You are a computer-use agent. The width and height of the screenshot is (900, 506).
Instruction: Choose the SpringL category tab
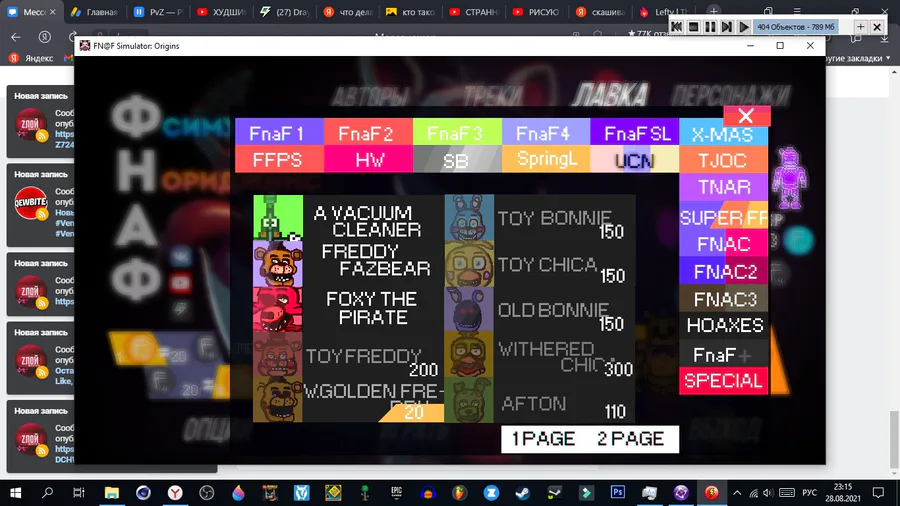(x=546, y=159)
